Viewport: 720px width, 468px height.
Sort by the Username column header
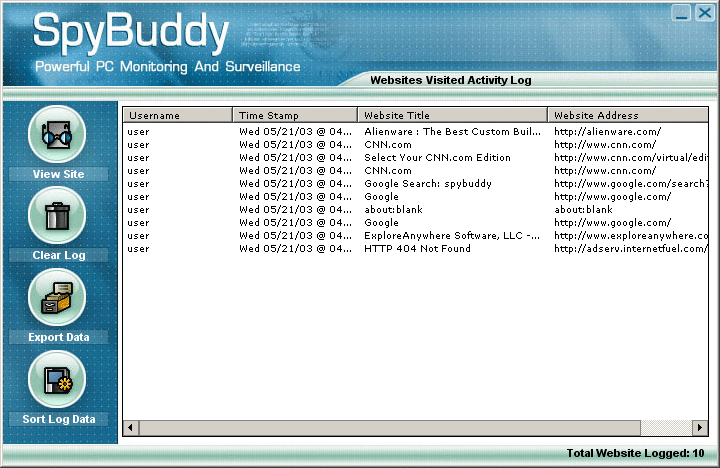coord(177,115)
